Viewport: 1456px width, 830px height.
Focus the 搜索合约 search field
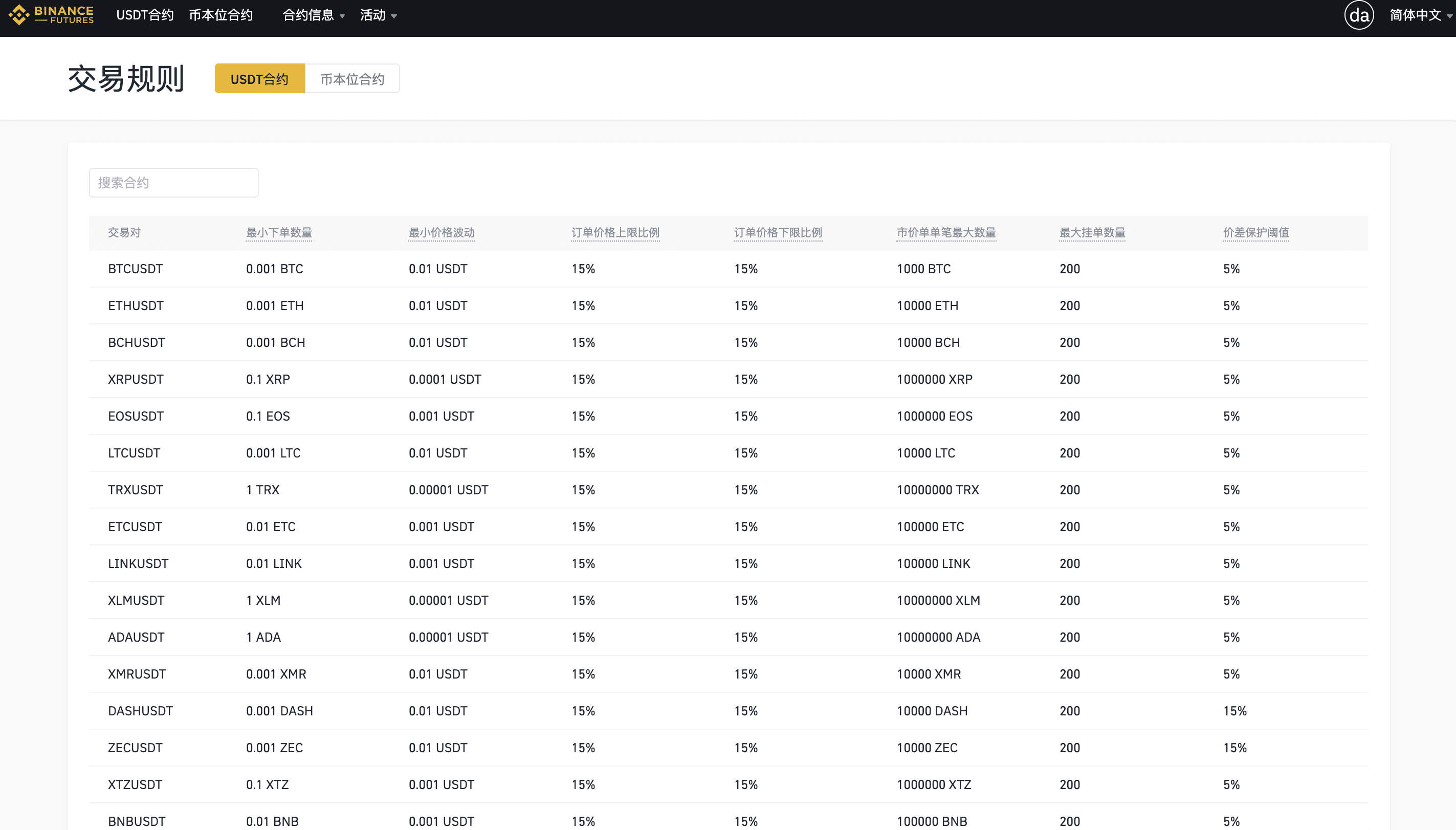coord(174,183)
